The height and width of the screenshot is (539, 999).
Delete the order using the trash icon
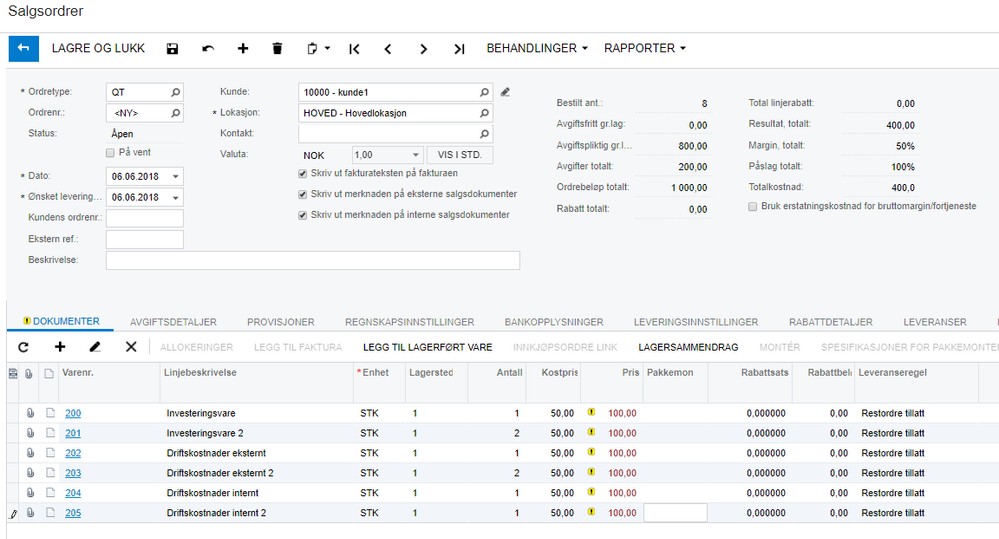277,48
